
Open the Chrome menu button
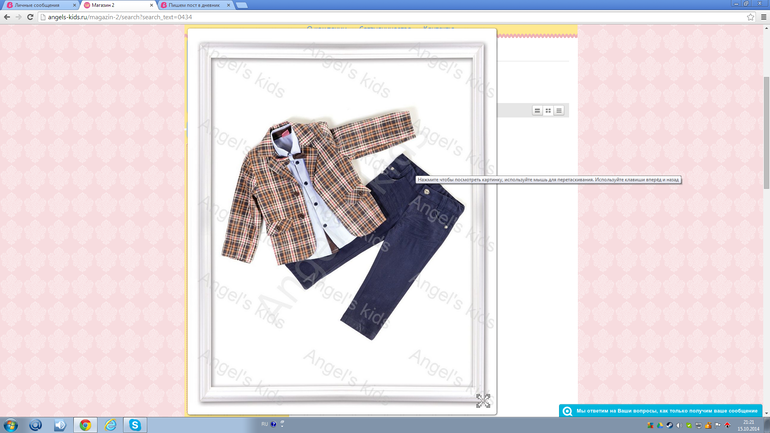(762, 17)
